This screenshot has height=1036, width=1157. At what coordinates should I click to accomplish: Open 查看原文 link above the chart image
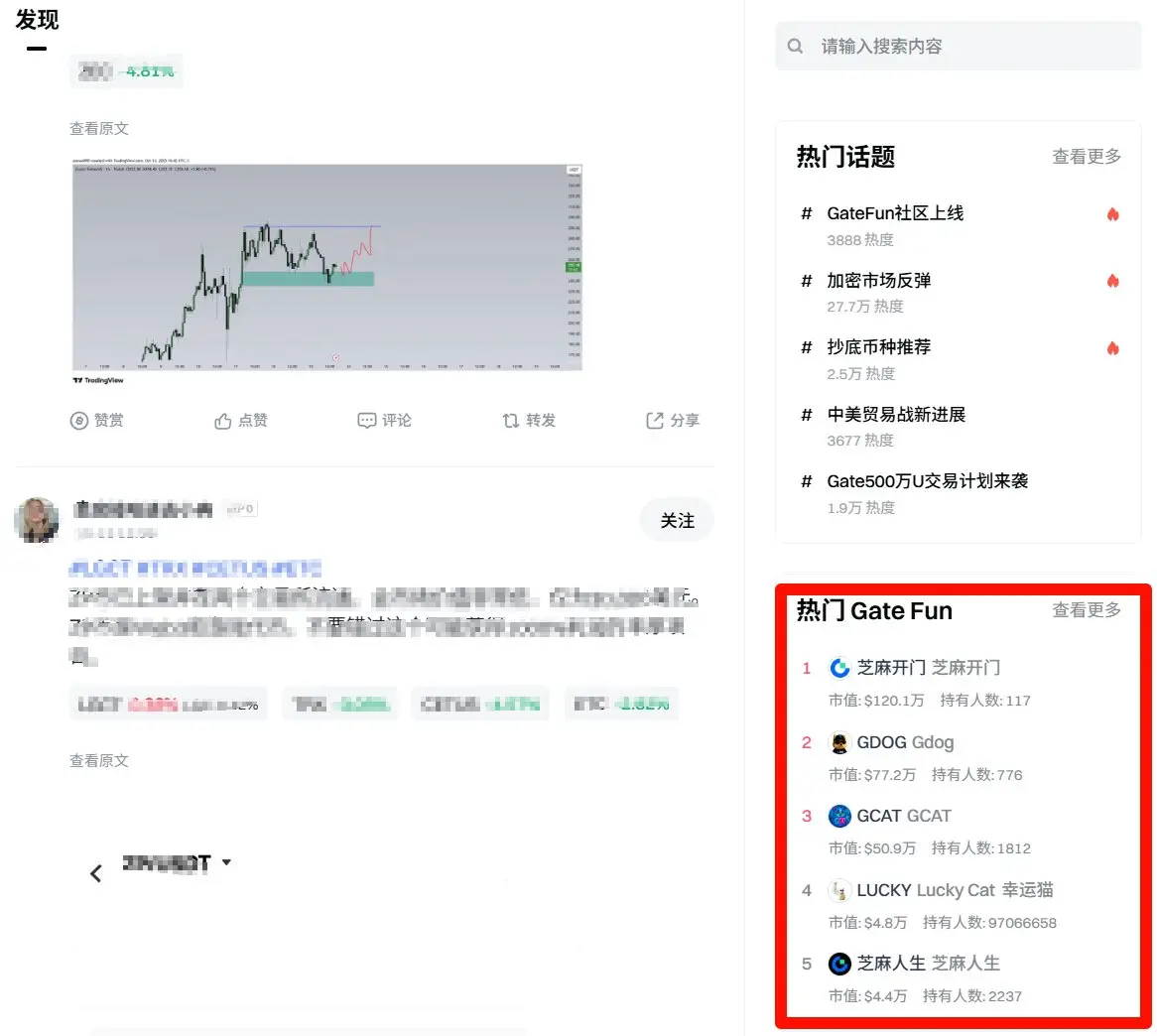[x=99, y=128]
